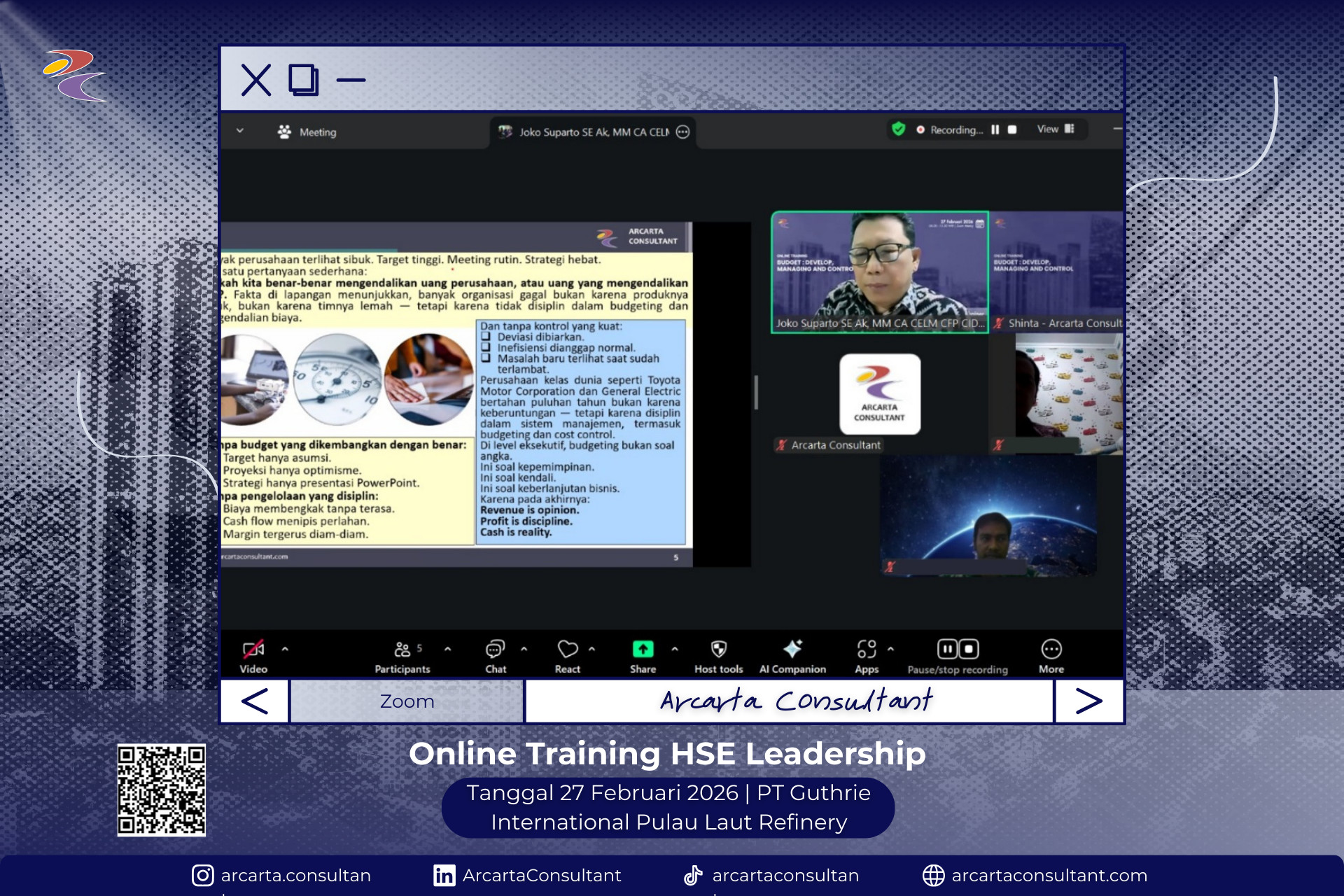The height and width of the screenshot is (896, 1344).
Task: Open Host tools shield icon
Action: 718,650
